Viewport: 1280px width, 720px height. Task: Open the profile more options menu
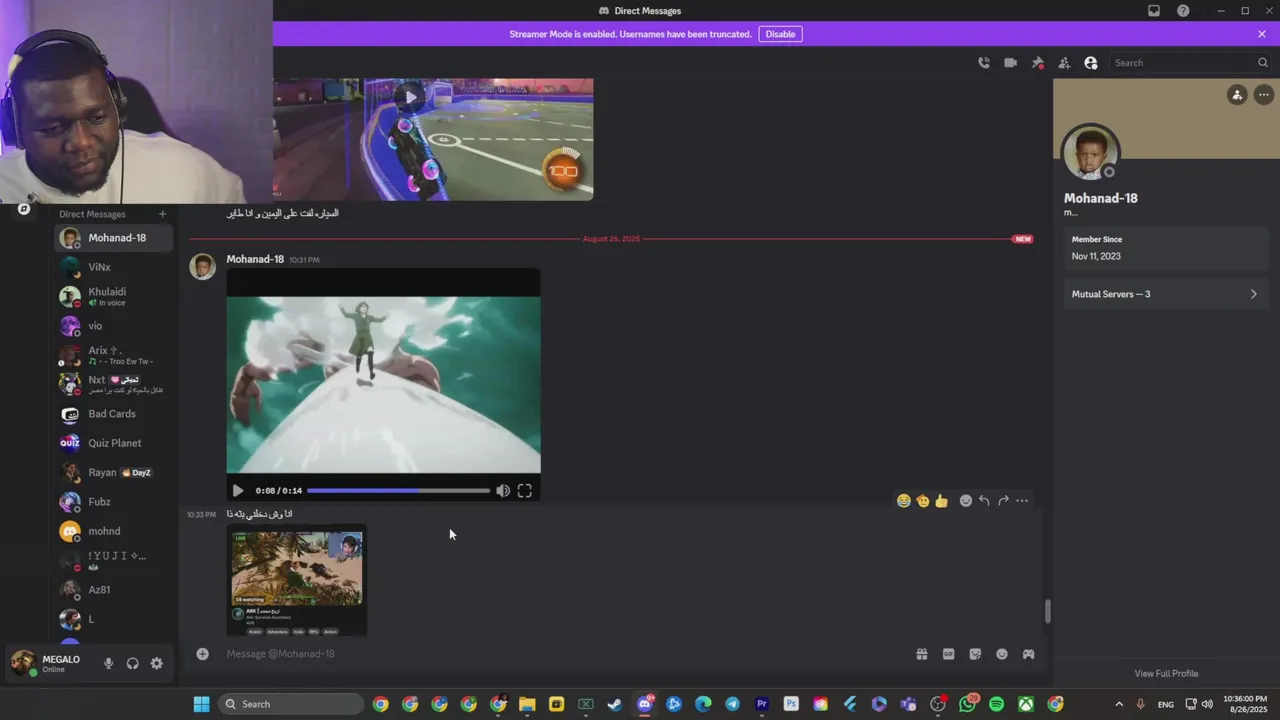point(1264,95)
